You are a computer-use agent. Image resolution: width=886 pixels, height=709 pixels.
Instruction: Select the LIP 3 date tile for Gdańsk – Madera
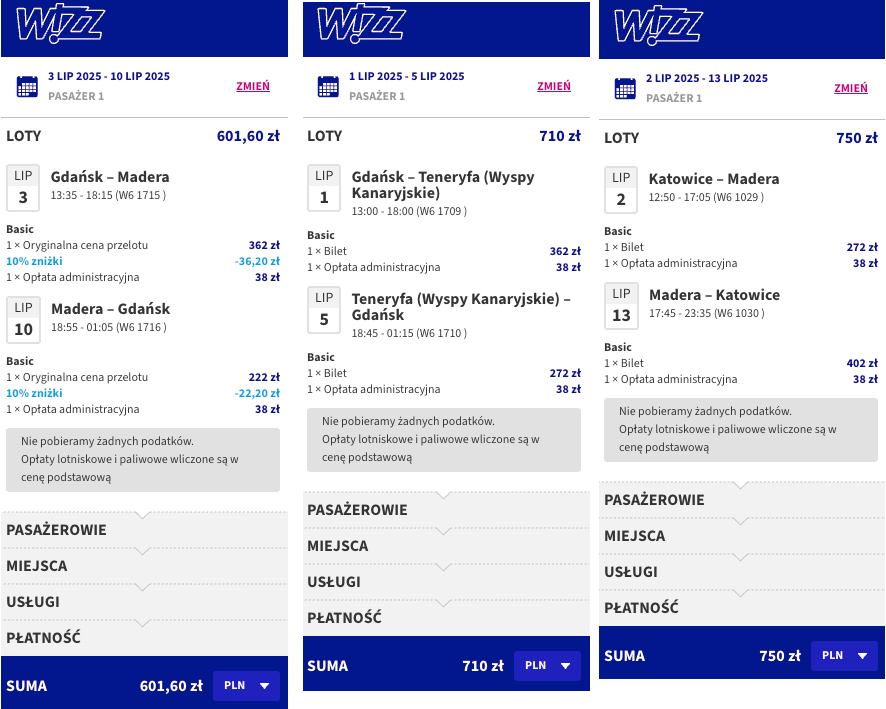(23, 188)
